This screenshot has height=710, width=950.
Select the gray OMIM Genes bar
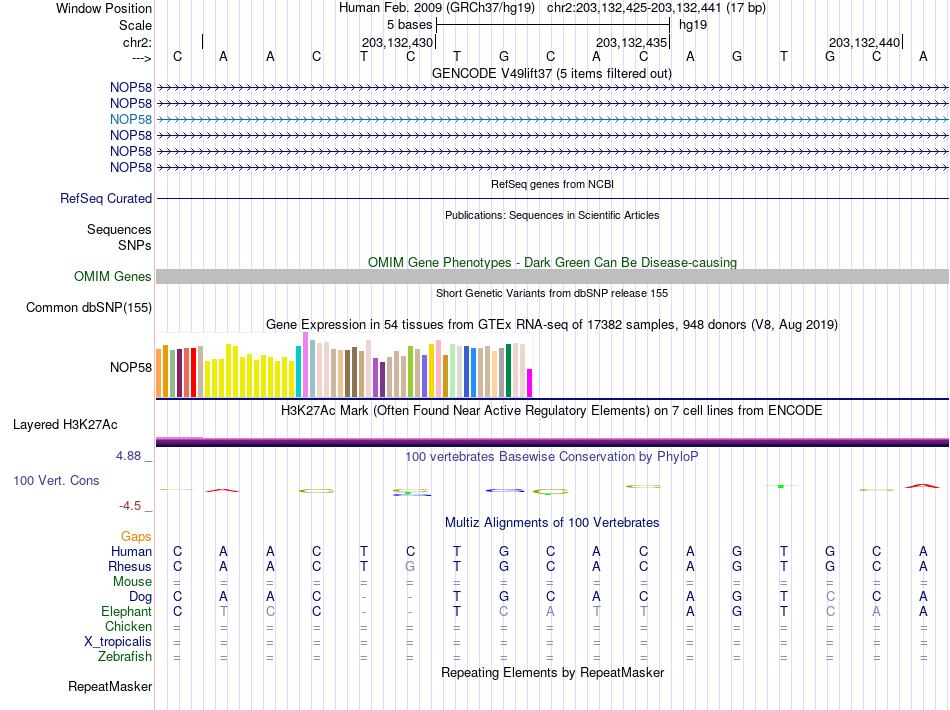(552, 276)
